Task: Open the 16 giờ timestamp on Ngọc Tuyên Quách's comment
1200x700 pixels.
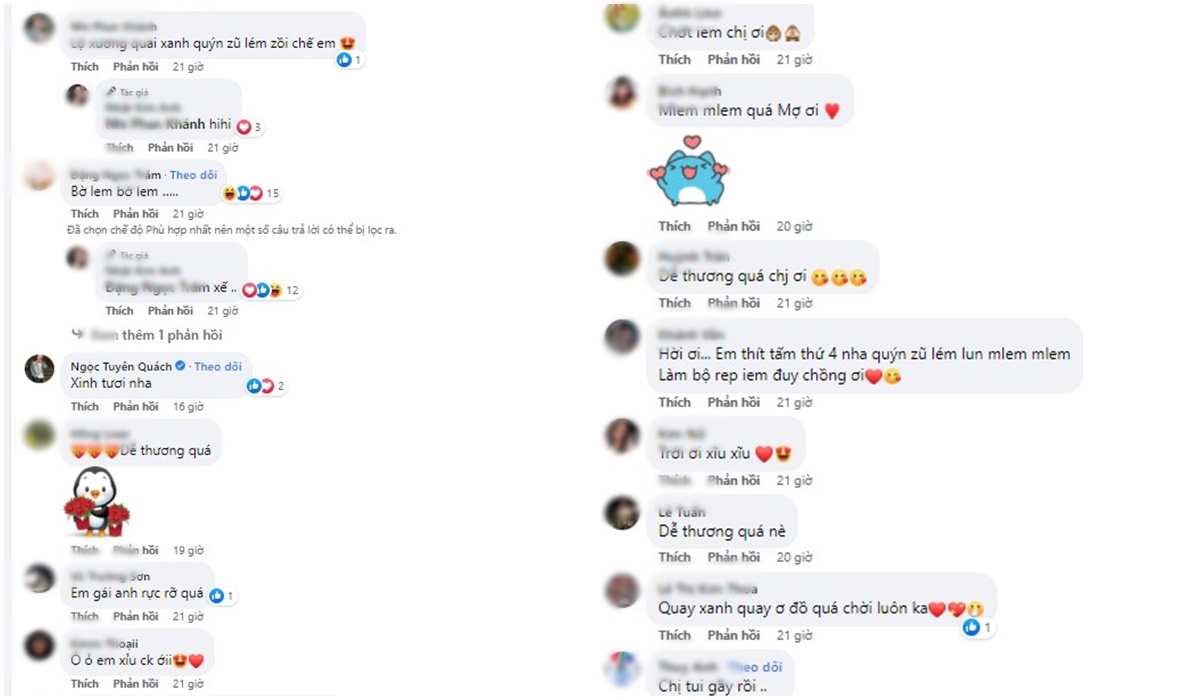Action: point(188,407)
